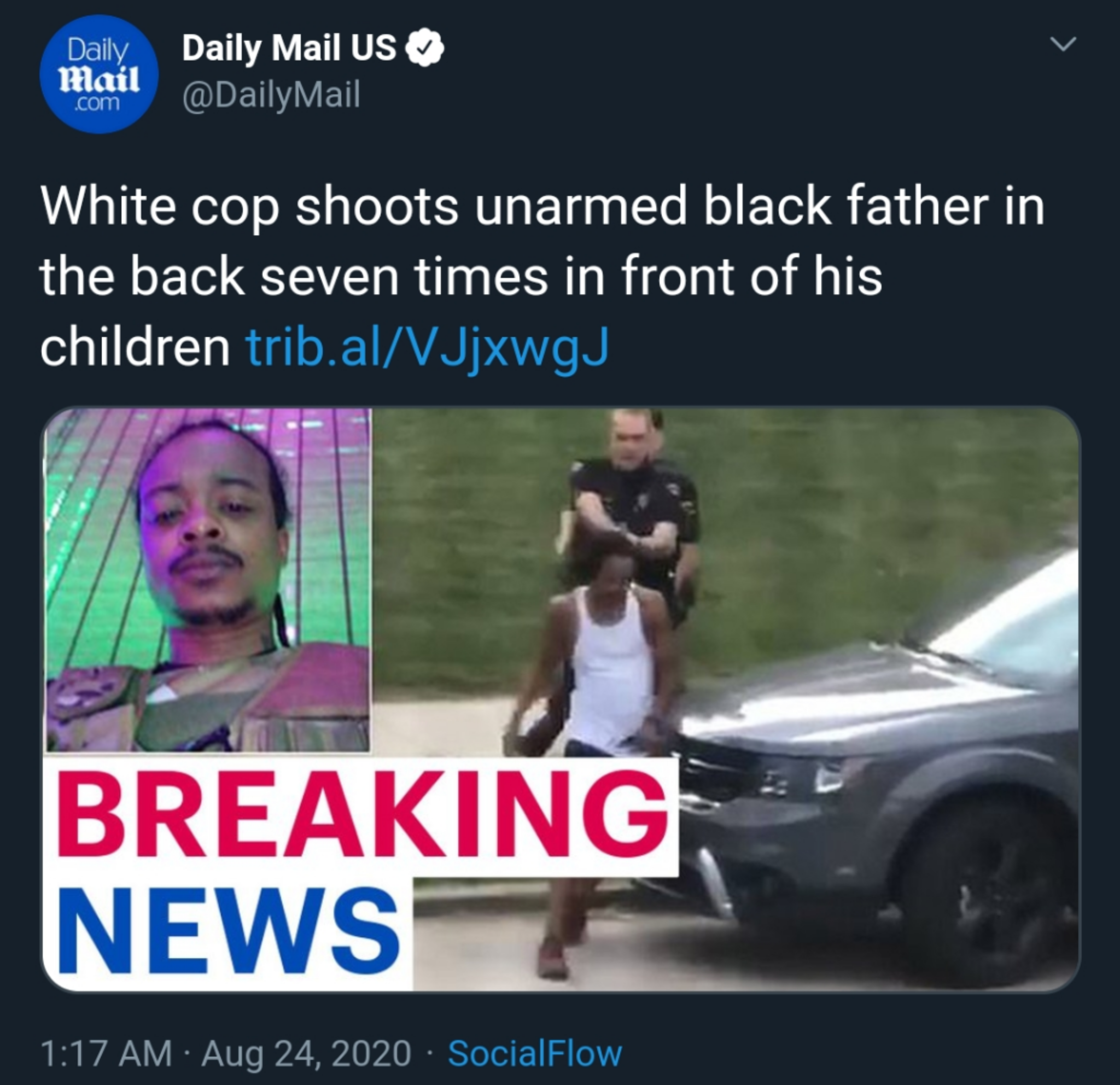This screenshot has width=1120, height=1085.
Task: Click the word children in tweet
Action: click(x=136, y=347)
